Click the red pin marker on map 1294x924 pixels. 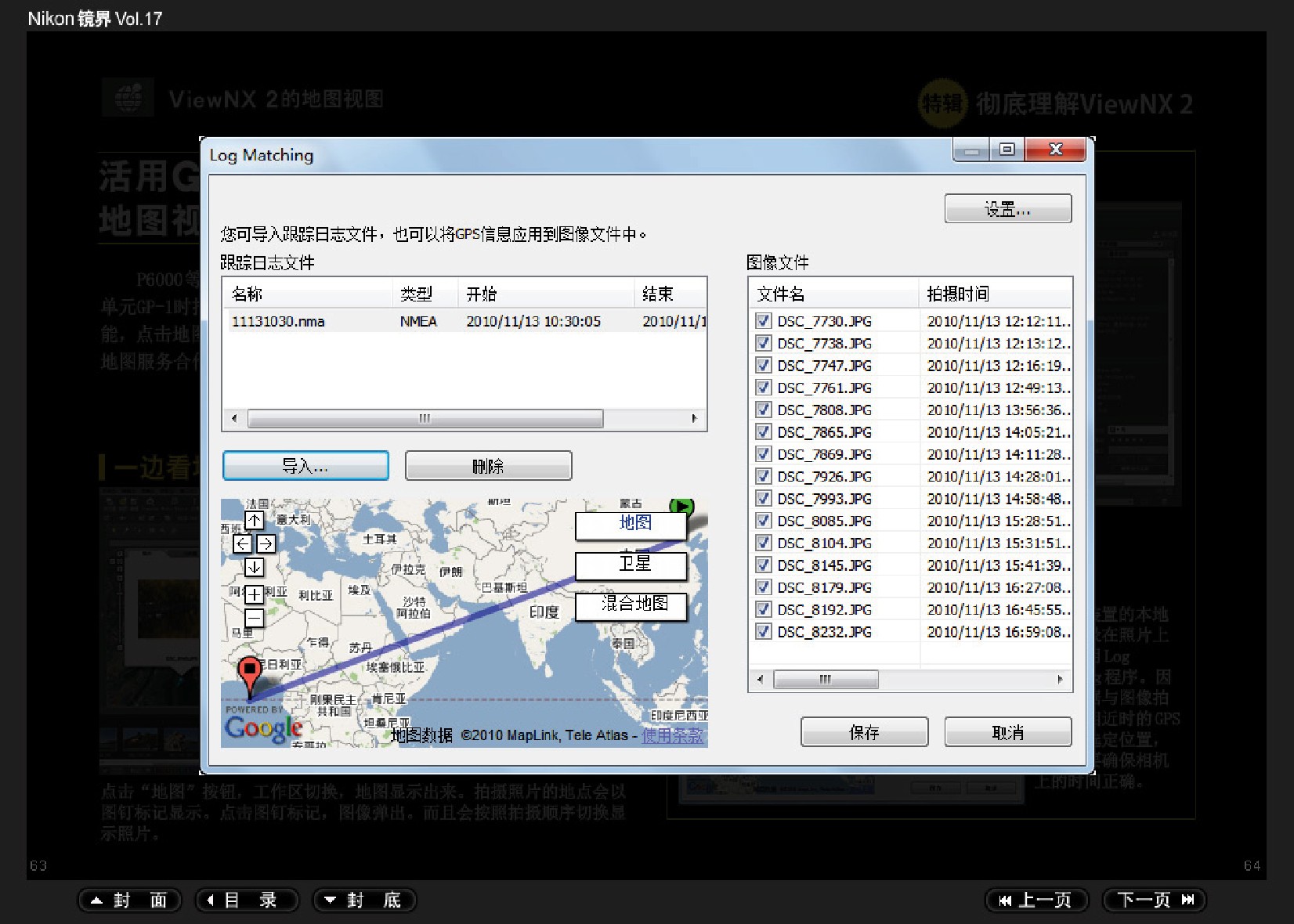coord(249,676)
